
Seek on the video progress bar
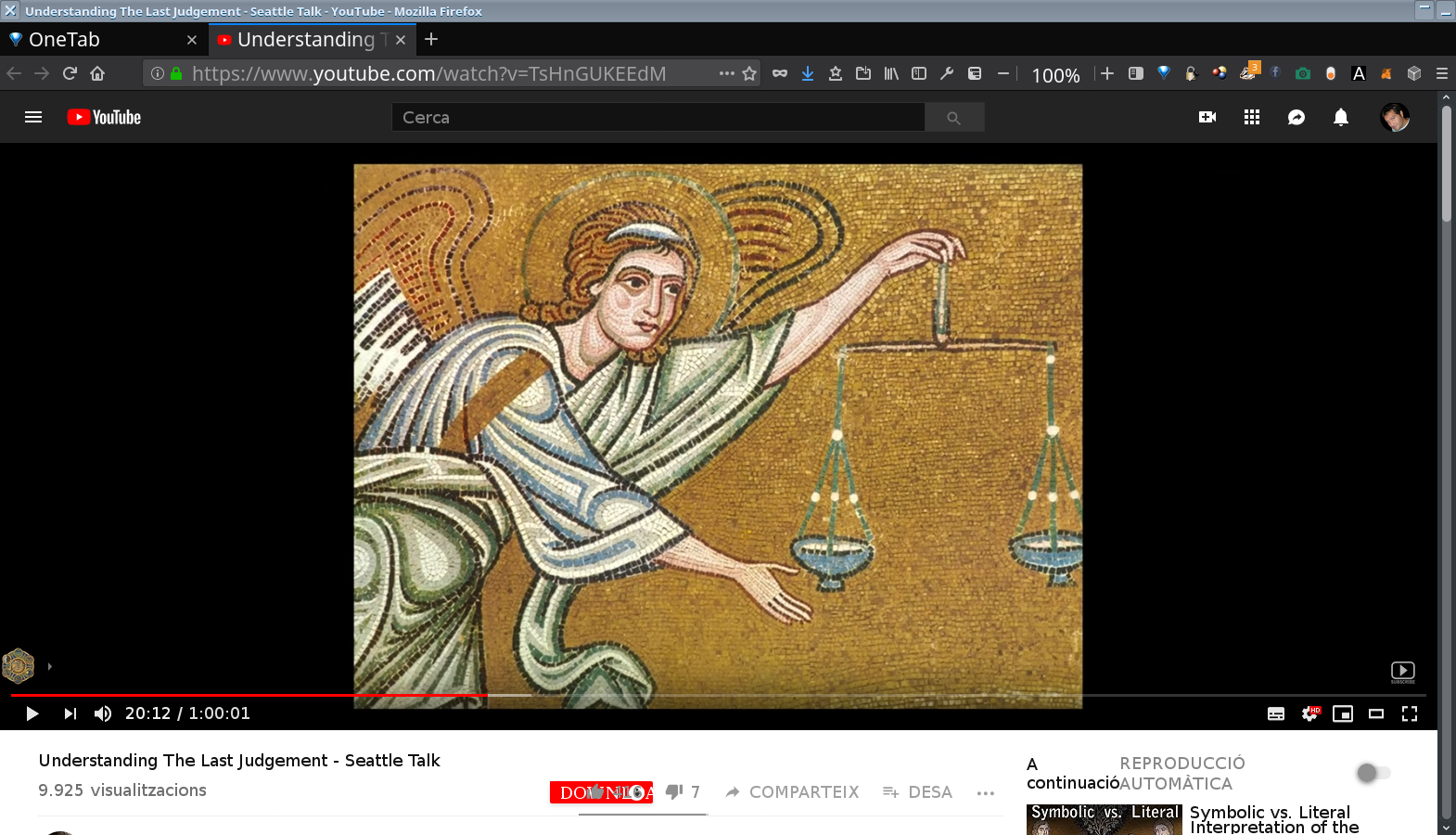click(719, 695)
